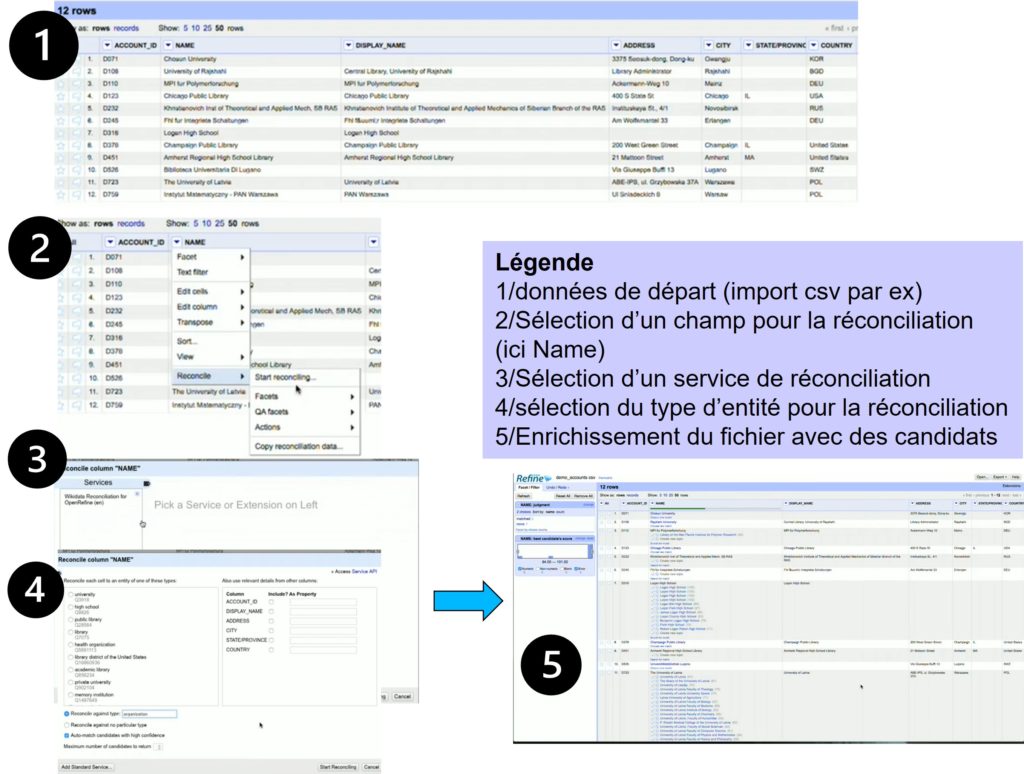The width and height of the screenshot is (1024, 774).
Task: Flag row 12 (D759) in the top table
Action: 74,195
